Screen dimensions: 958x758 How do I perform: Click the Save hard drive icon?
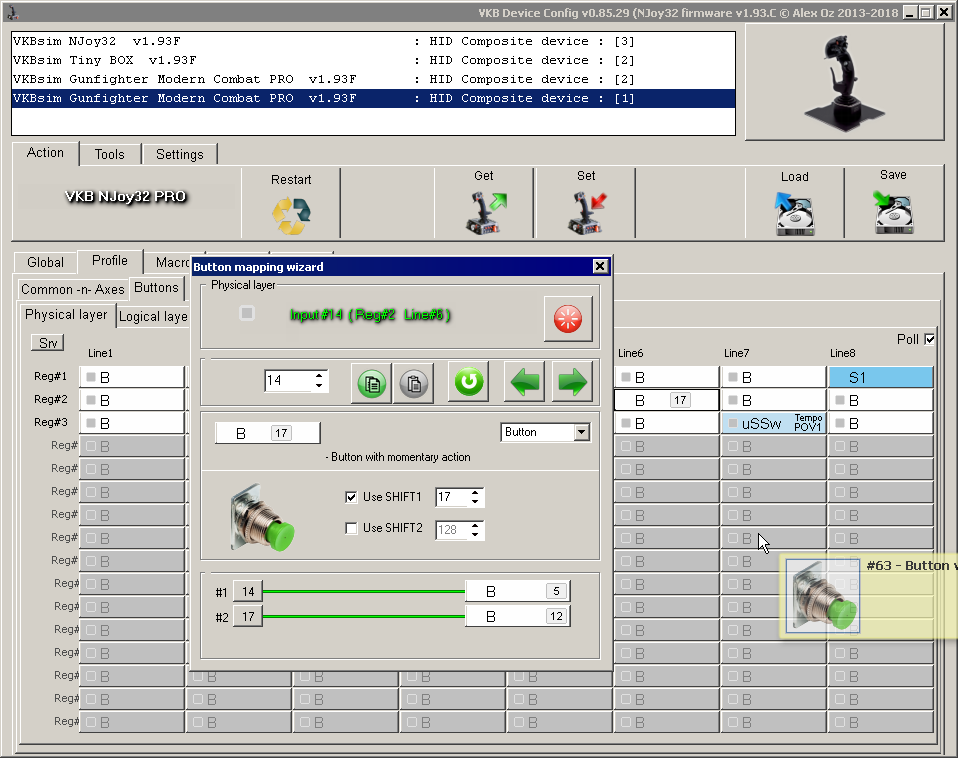point(893,212)
